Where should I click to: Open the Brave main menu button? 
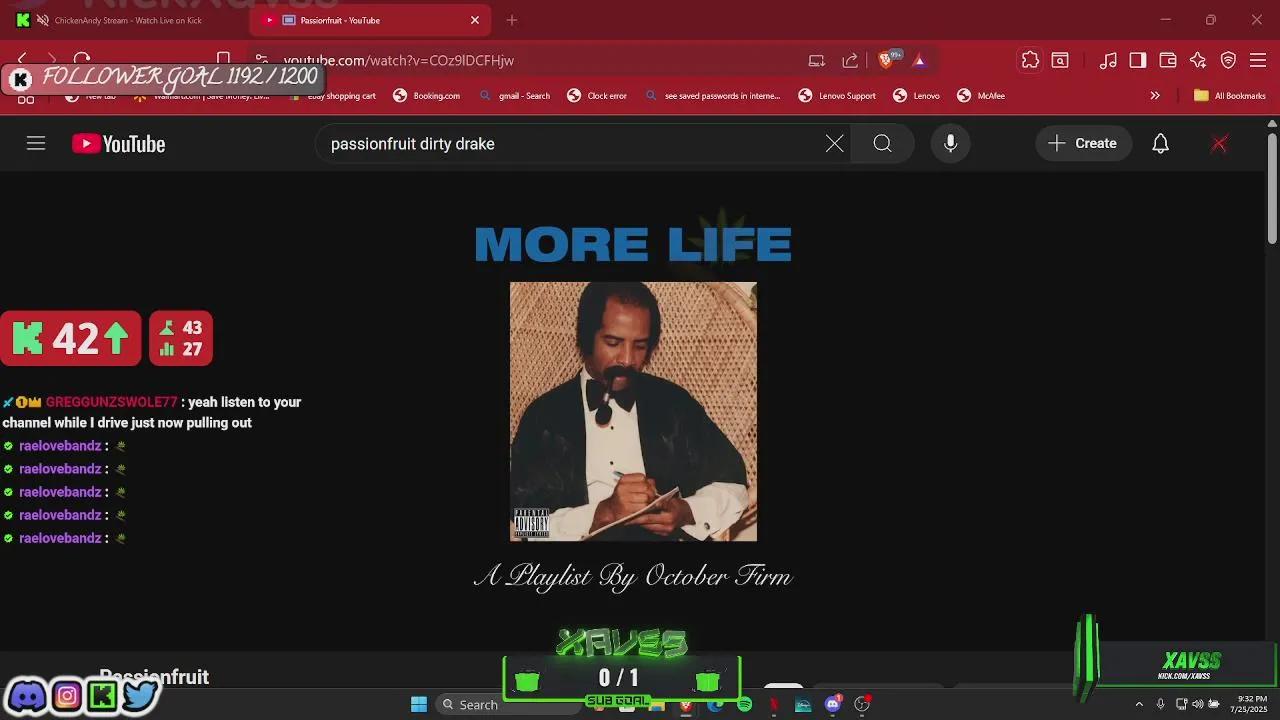1258,60
